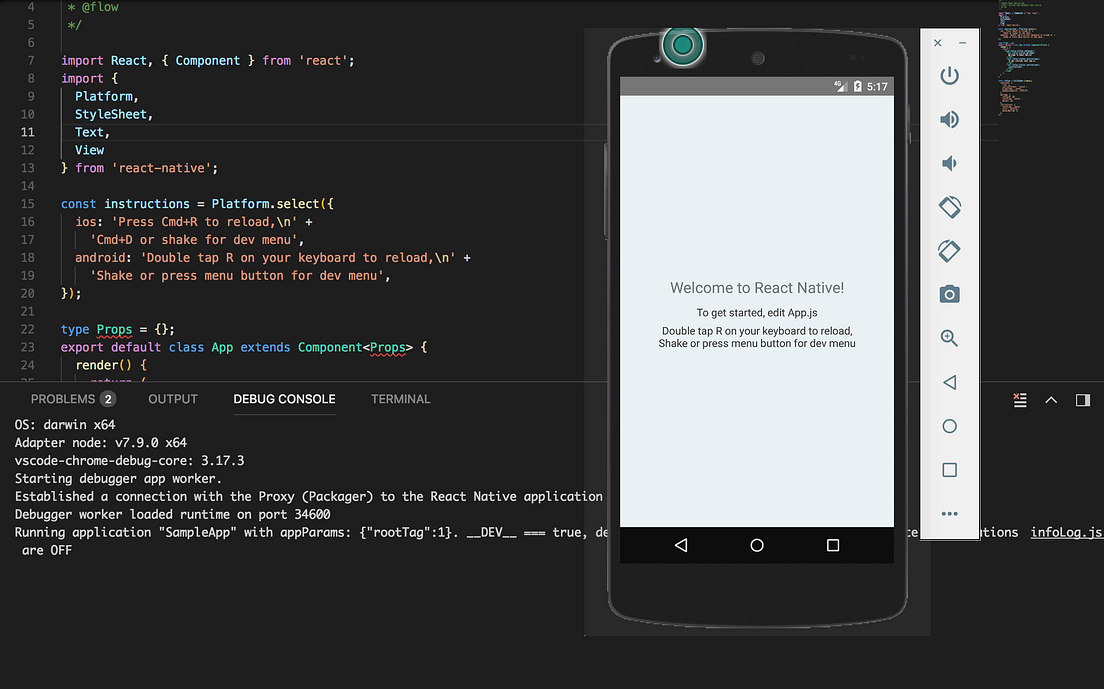Rotate the emulator screen counterclockwise

click(x=949, y=207)
